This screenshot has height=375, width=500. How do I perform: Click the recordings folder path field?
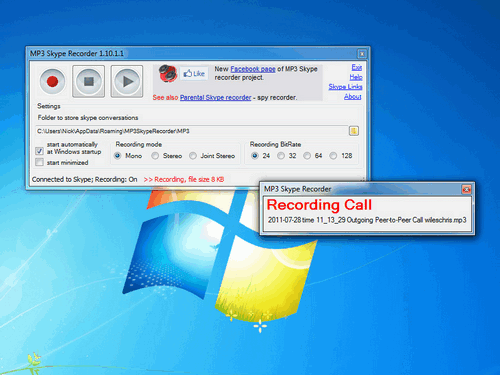[x=191, y=131]
